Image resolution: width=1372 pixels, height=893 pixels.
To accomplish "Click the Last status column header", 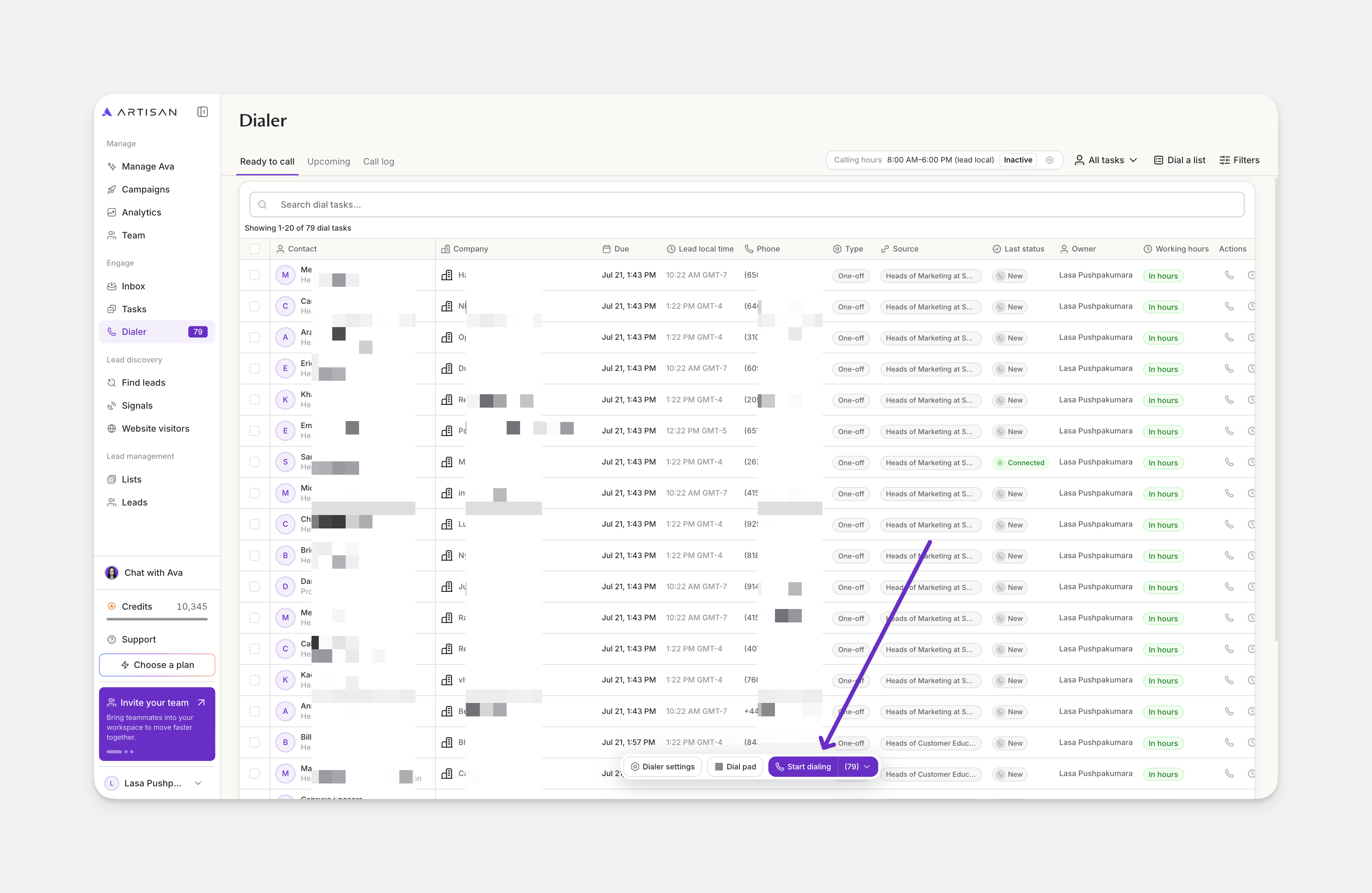I will coord(1018,249).
